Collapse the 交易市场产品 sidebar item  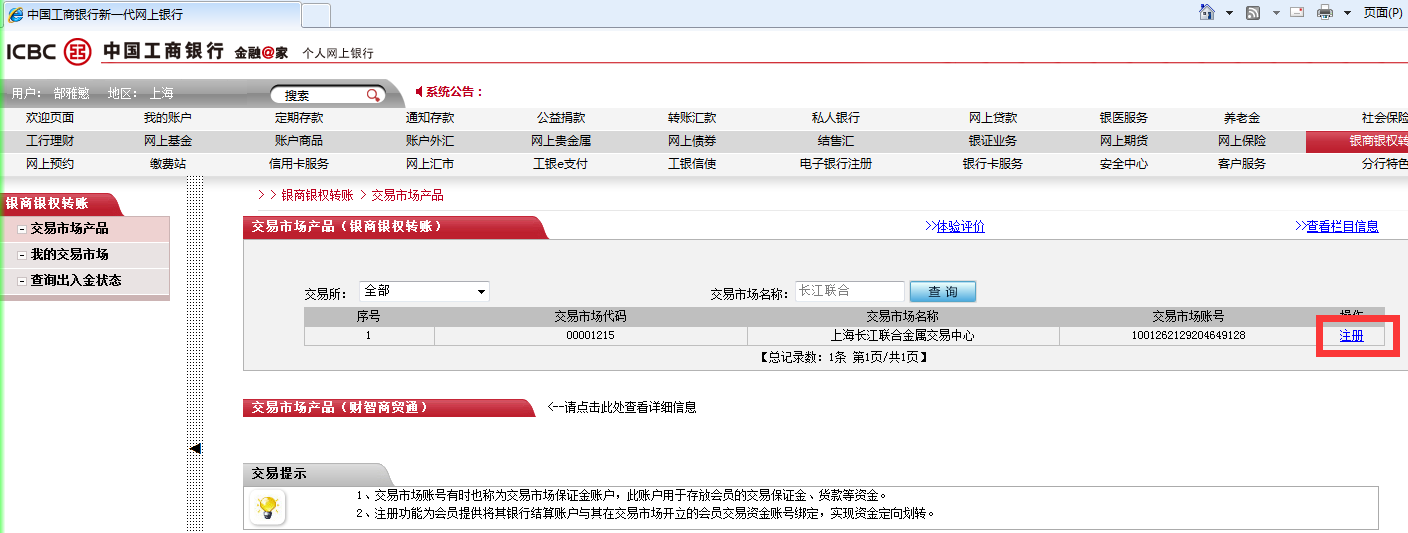[22, 229]
